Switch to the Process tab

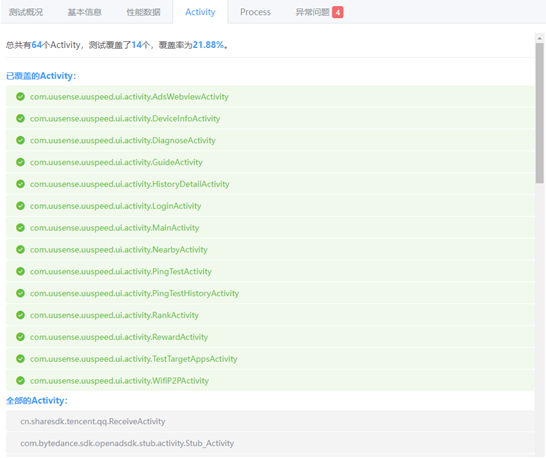[255, 12]
